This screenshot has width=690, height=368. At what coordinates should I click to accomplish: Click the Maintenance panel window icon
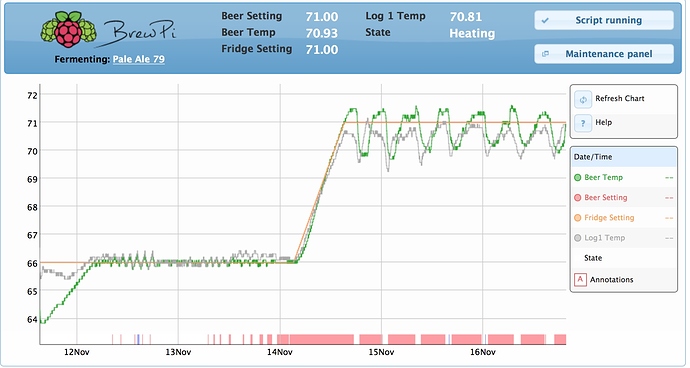tap(545, 54)
